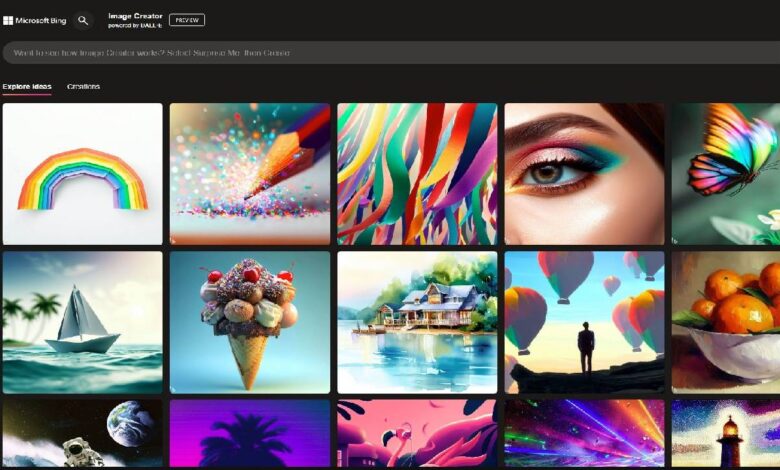Click the Microsoft Bing logo
Viewport: 780px width, 470px height.
coord(35,20)
